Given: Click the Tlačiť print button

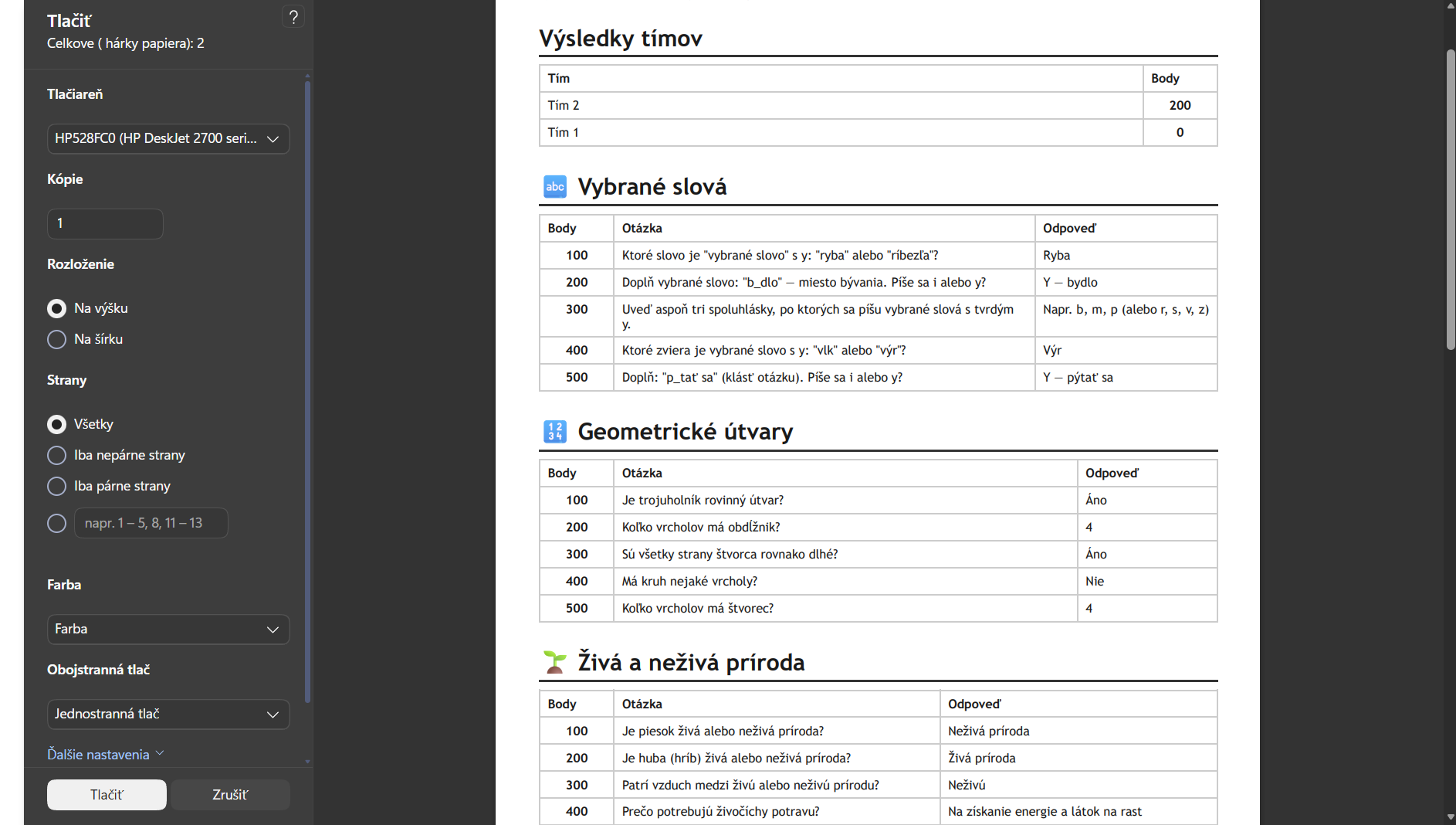Looking at the screenshot, I should click(107, 795).
